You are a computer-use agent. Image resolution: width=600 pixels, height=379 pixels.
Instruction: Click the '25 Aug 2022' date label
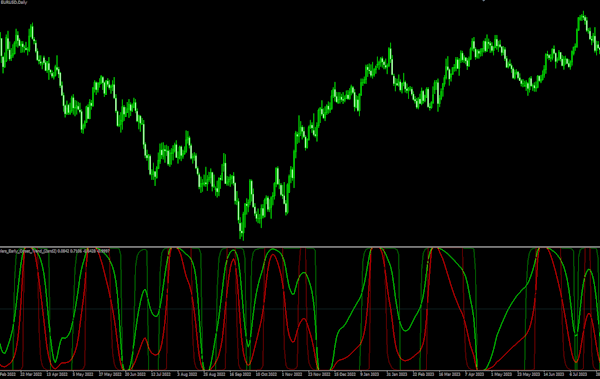[x=214, y=374]
